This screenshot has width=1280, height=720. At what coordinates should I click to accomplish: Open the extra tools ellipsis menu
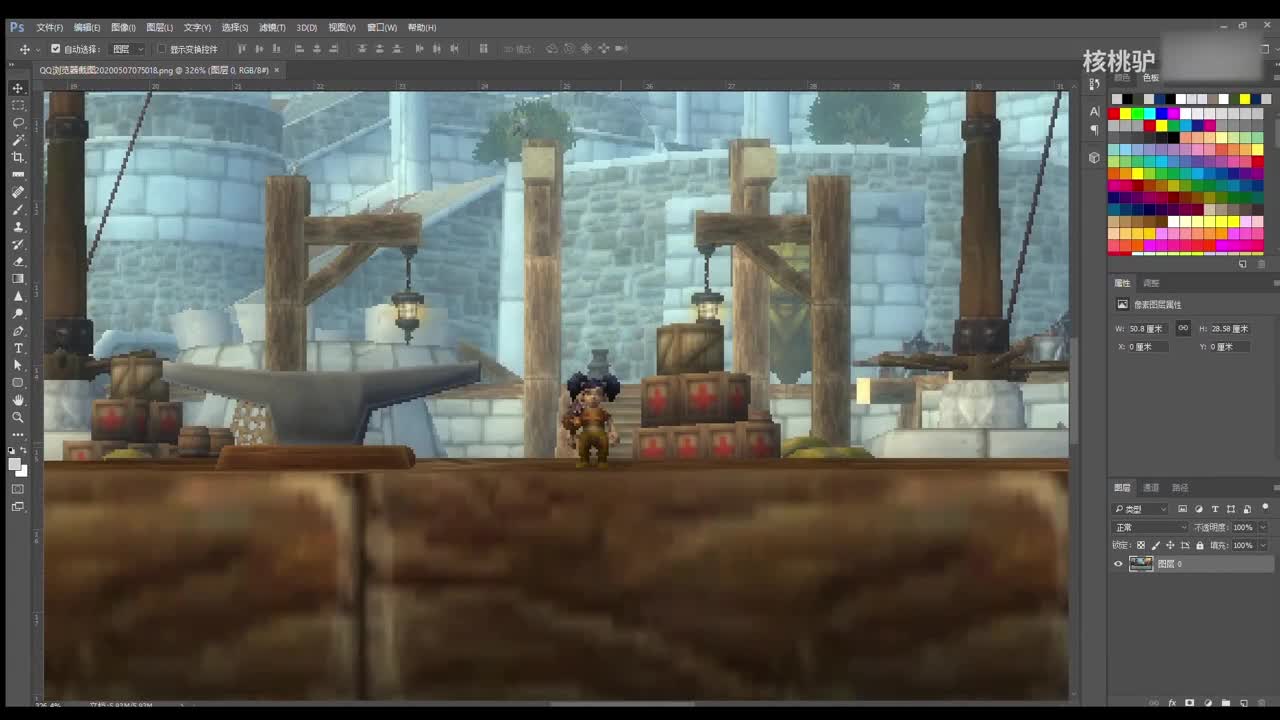18,435
